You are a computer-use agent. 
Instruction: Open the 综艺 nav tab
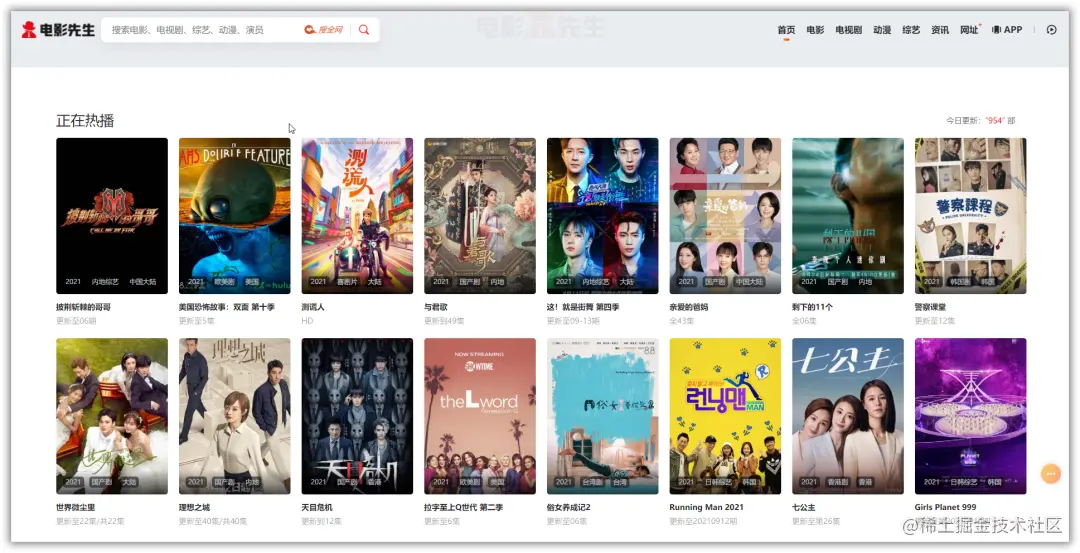tap(911, 30)
